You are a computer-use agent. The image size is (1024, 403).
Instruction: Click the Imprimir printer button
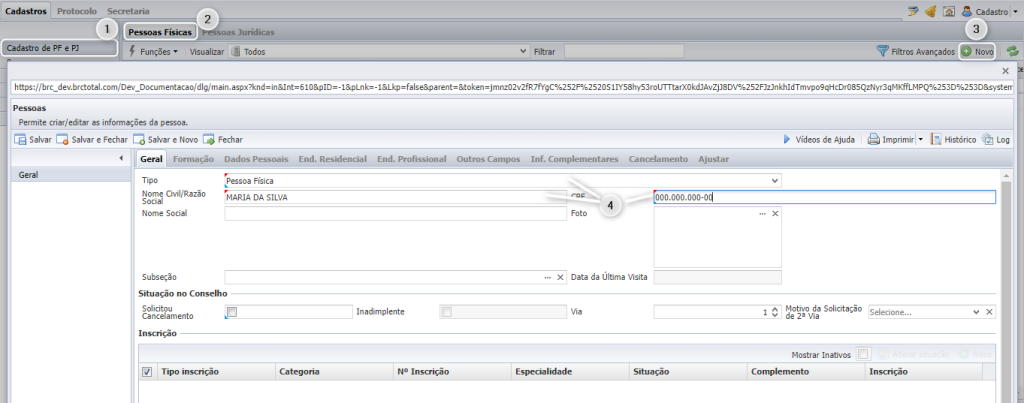(891, 140)
